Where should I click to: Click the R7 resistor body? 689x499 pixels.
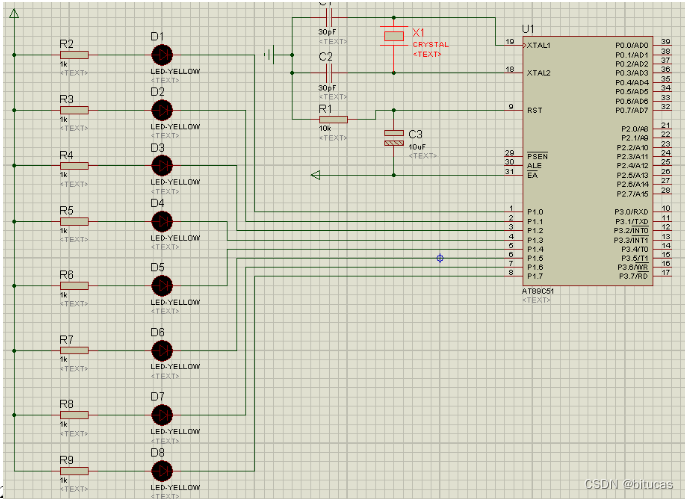(x=74, y=351)
